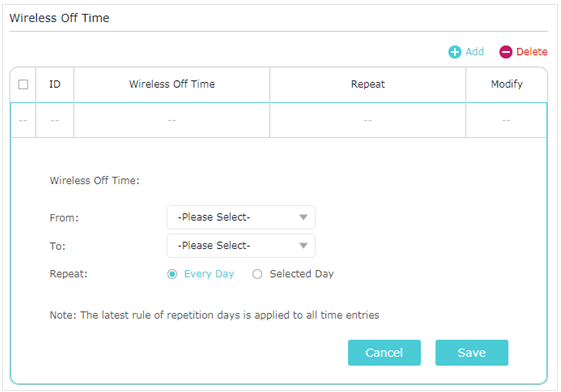Click the Save button
This screenshot has width=561, height=392.
tap(472, 353)
